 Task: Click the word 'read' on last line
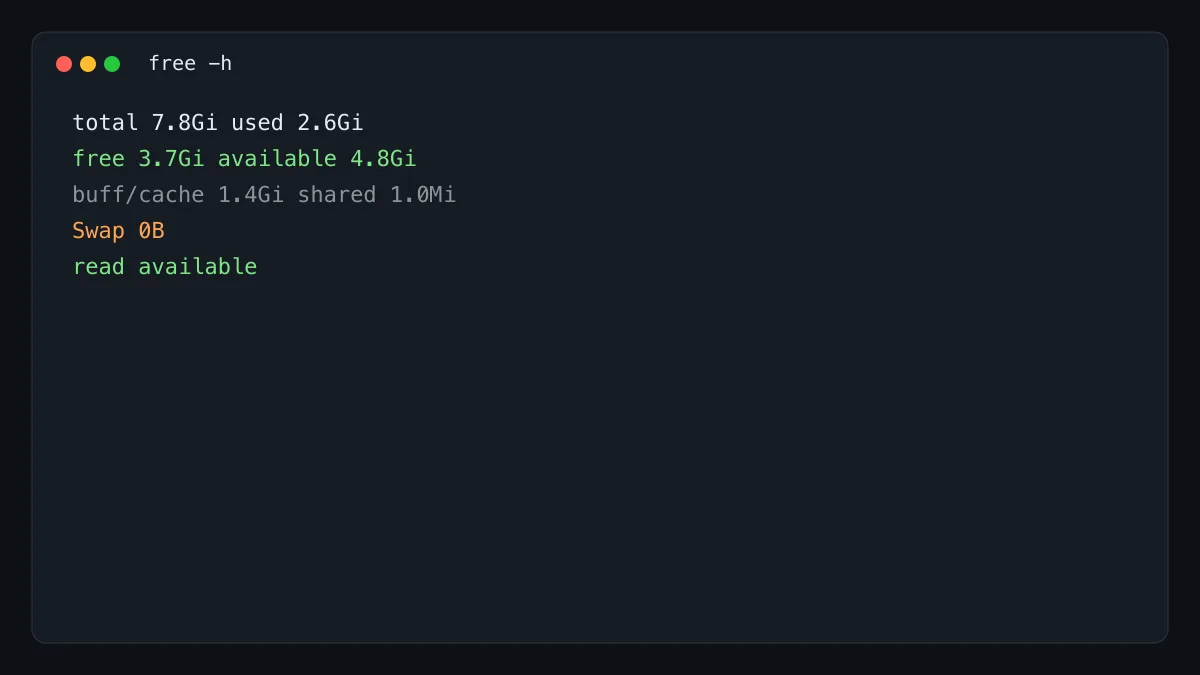(99, 267)
